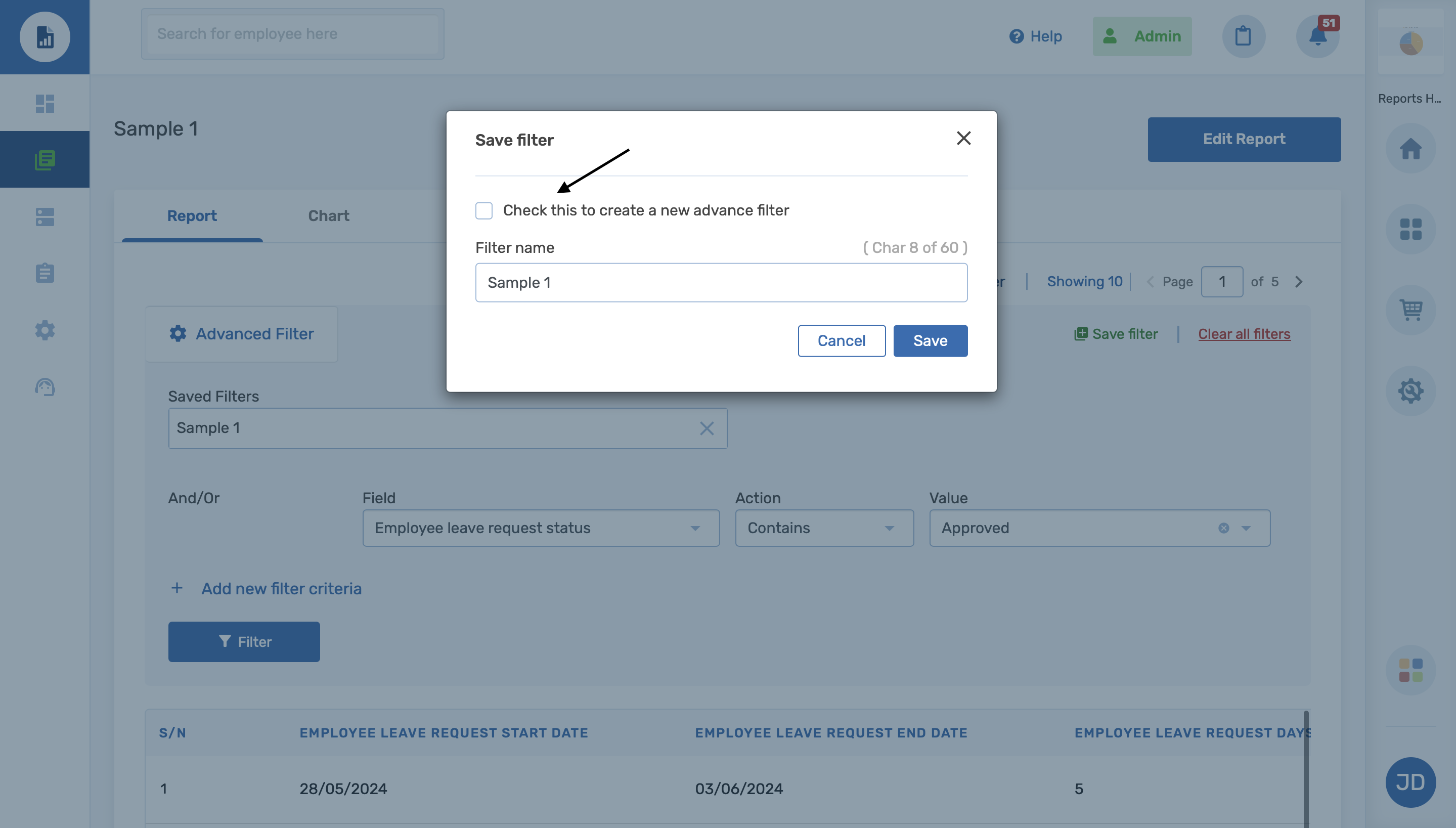The width and height of the screenshot is (1456, 828).
Task: Open the notifications bell
Action: tap(1317, 36)
